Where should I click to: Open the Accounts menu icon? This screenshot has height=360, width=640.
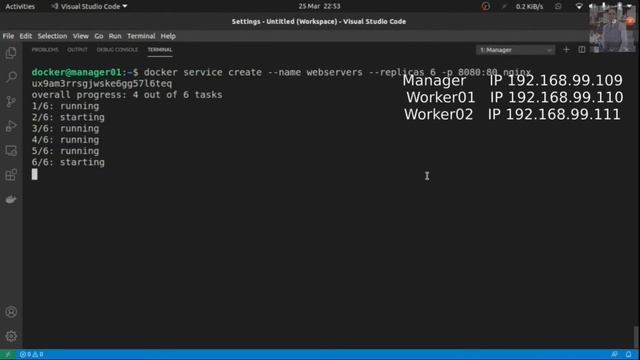point(11,312)
